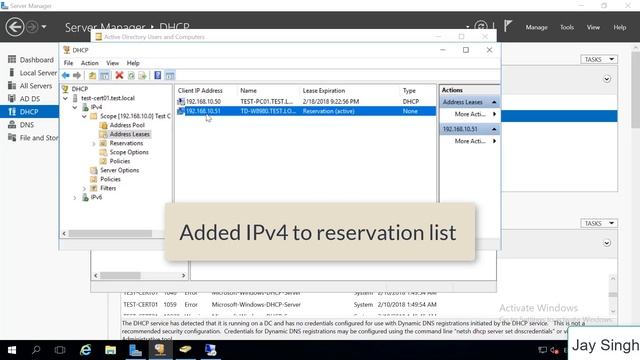The height and width of the screenshot is (360, 640).
Task: Collapse the 192.168.10.51 actions section
Action: click(x=494, y=129)
